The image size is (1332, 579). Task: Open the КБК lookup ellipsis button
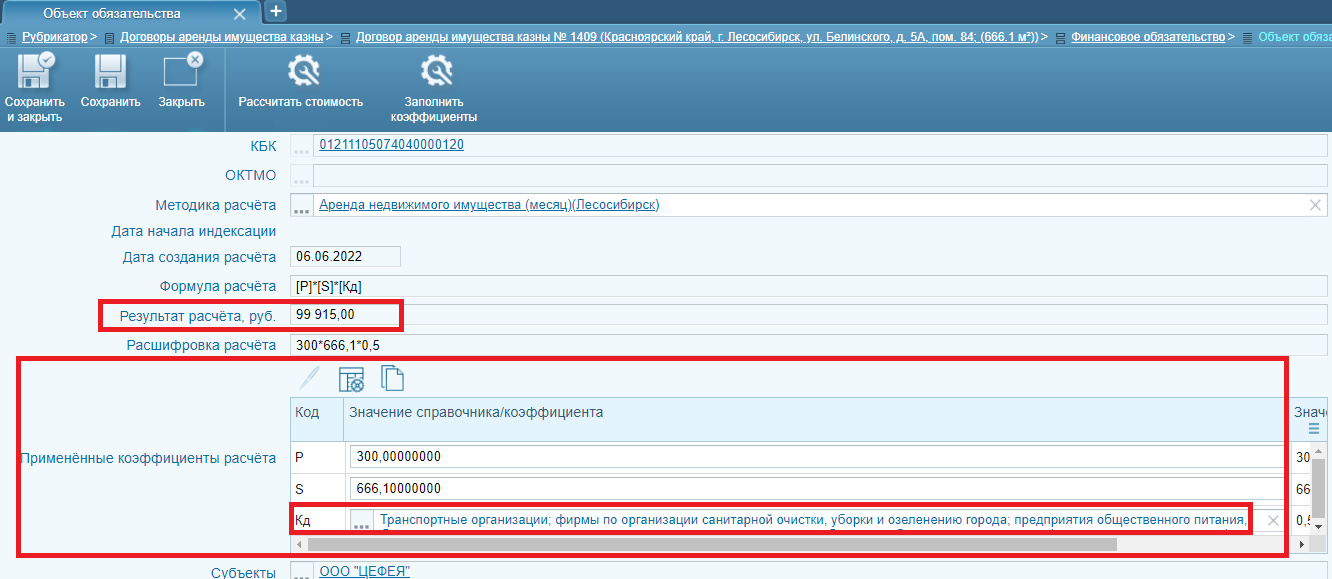point(301,146)
